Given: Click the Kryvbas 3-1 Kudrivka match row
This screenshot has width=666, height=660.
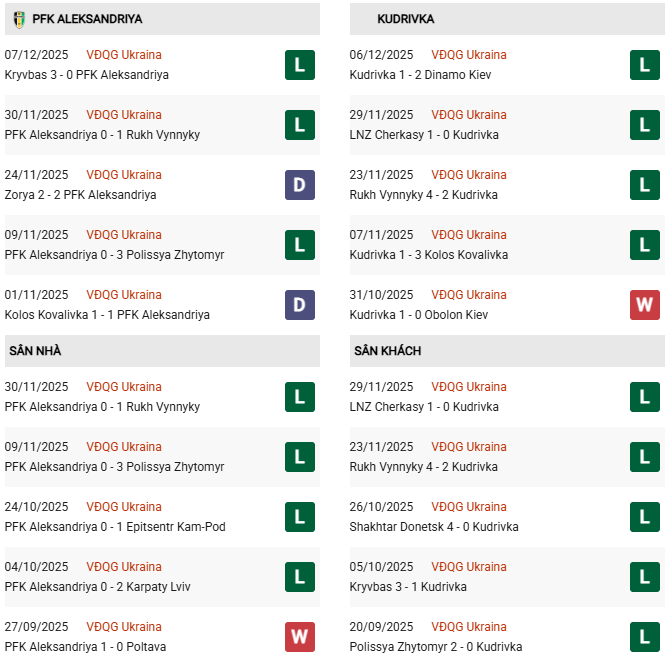Looking at the screenshot, I should pyautogui.click(x=408, y=587).
